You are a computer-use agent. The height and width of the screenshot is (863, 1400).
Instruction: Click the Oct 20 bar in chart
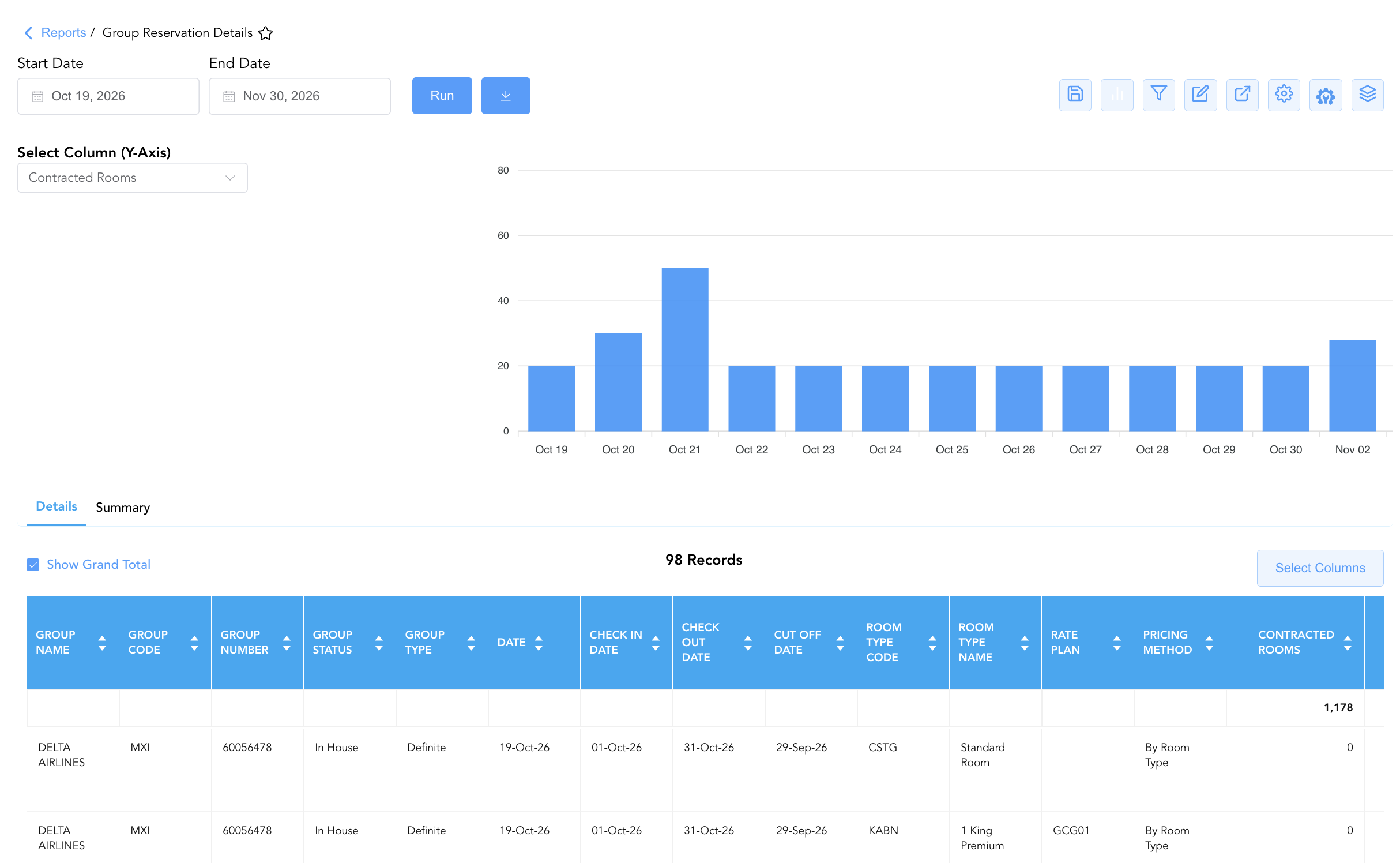tap(618, 382)
